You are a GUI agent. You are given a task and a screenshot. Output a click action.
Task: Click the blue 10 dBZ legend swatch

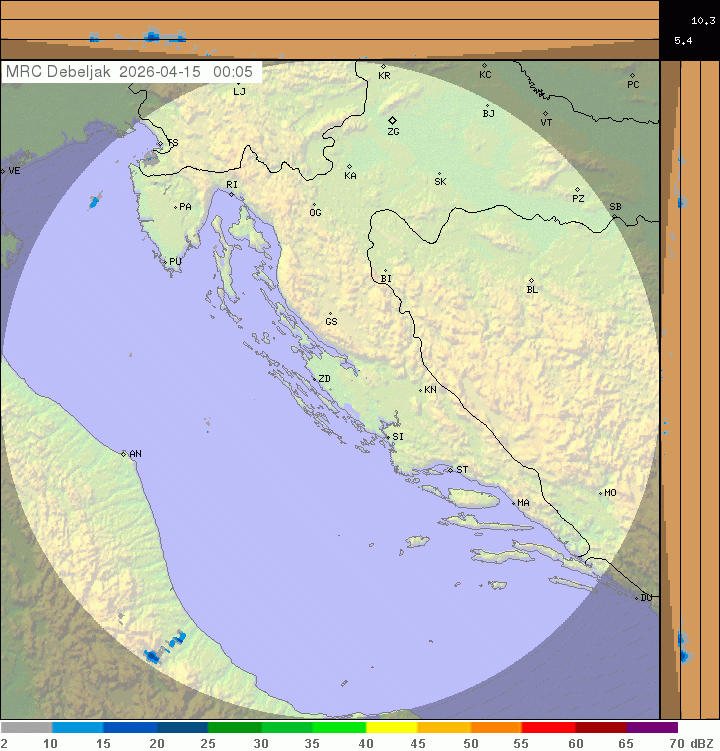tap(78, 728)
